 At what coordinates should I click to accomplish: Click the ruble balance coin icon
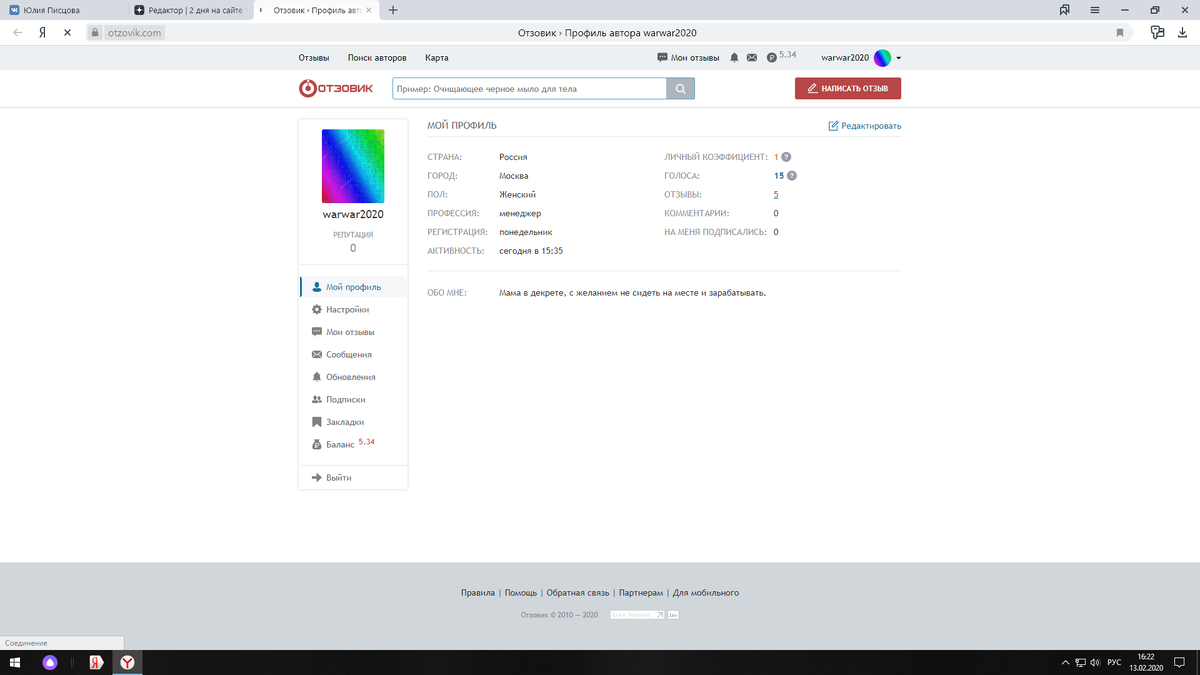tap(772, 58)
